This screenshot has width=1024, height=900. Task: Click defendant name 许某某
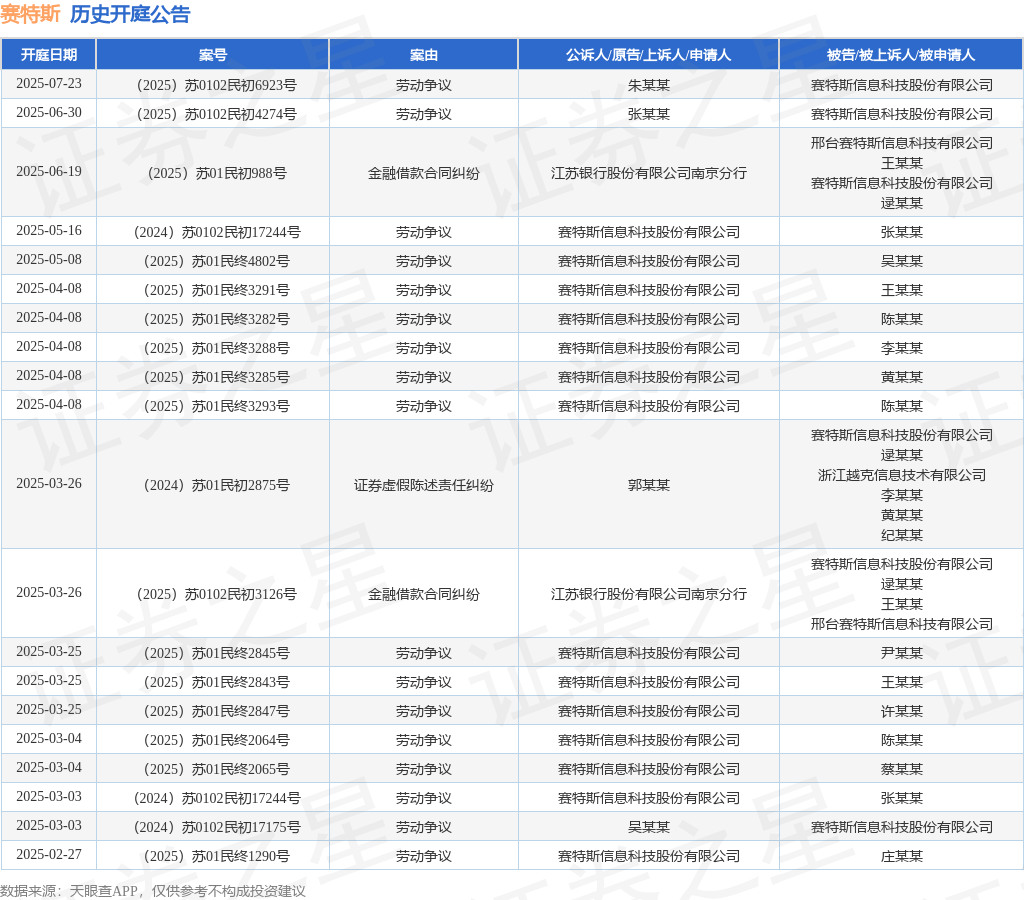coord(901,711)
